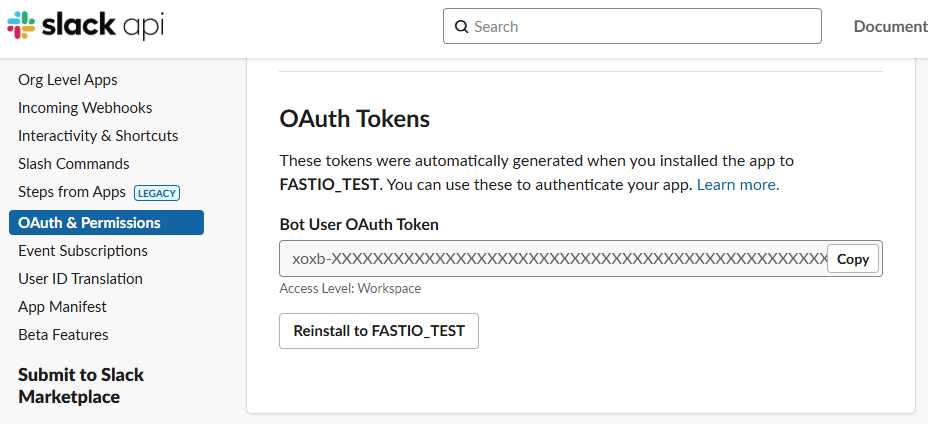
Task: Open App Manifest page
Action: pyautogui.click(x=62, y=307)
